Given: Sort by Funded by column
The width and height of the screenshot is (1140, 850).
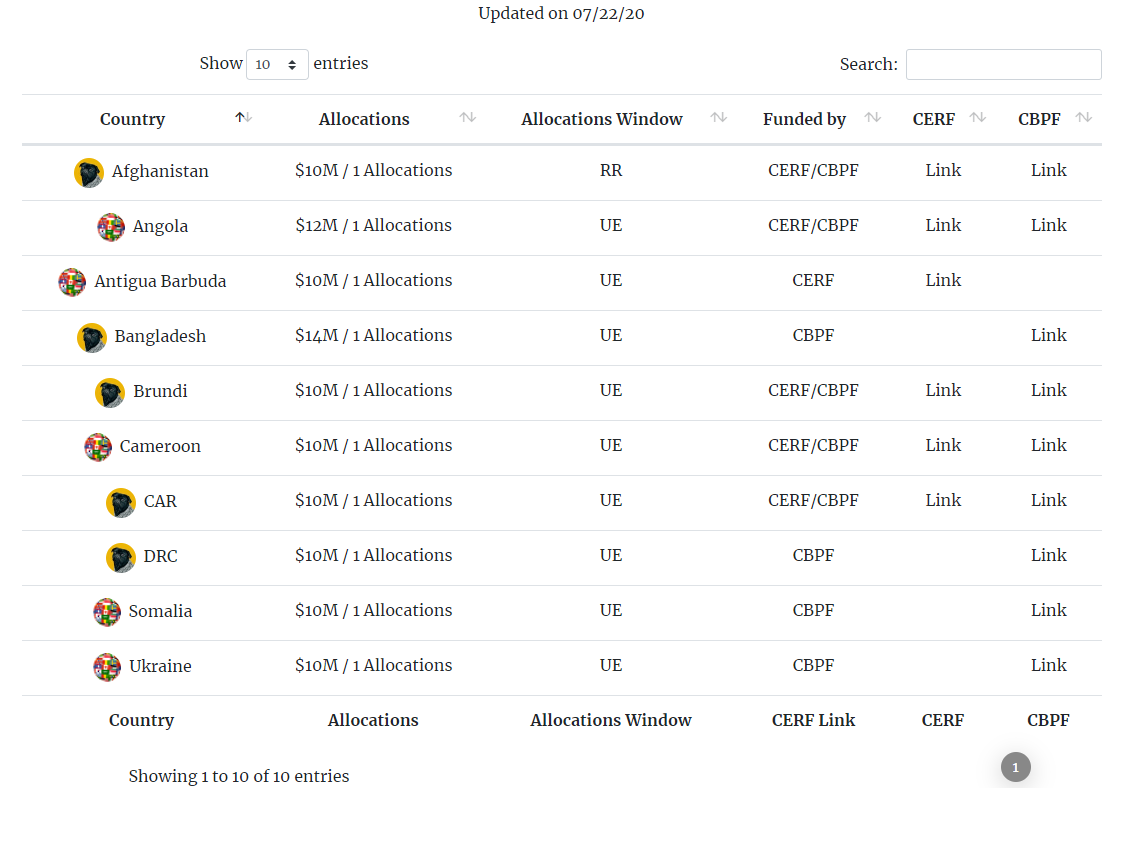Looking at the screenshot, I should (872, 118).
